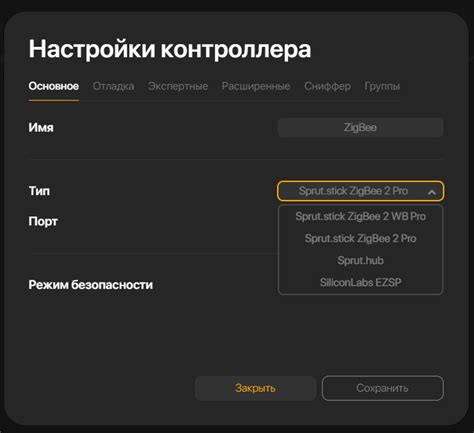This screenshot has height=433, width=474.
Task: Click the Закрыть button
Action: click(255, 388)
